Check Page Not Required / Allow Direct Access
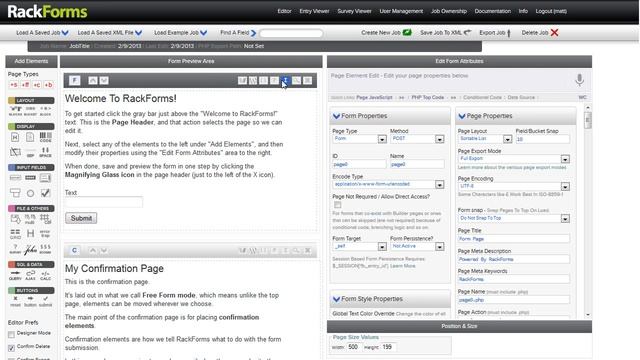Viewport: 640px width, 360px height. click(x=338, y=204)
